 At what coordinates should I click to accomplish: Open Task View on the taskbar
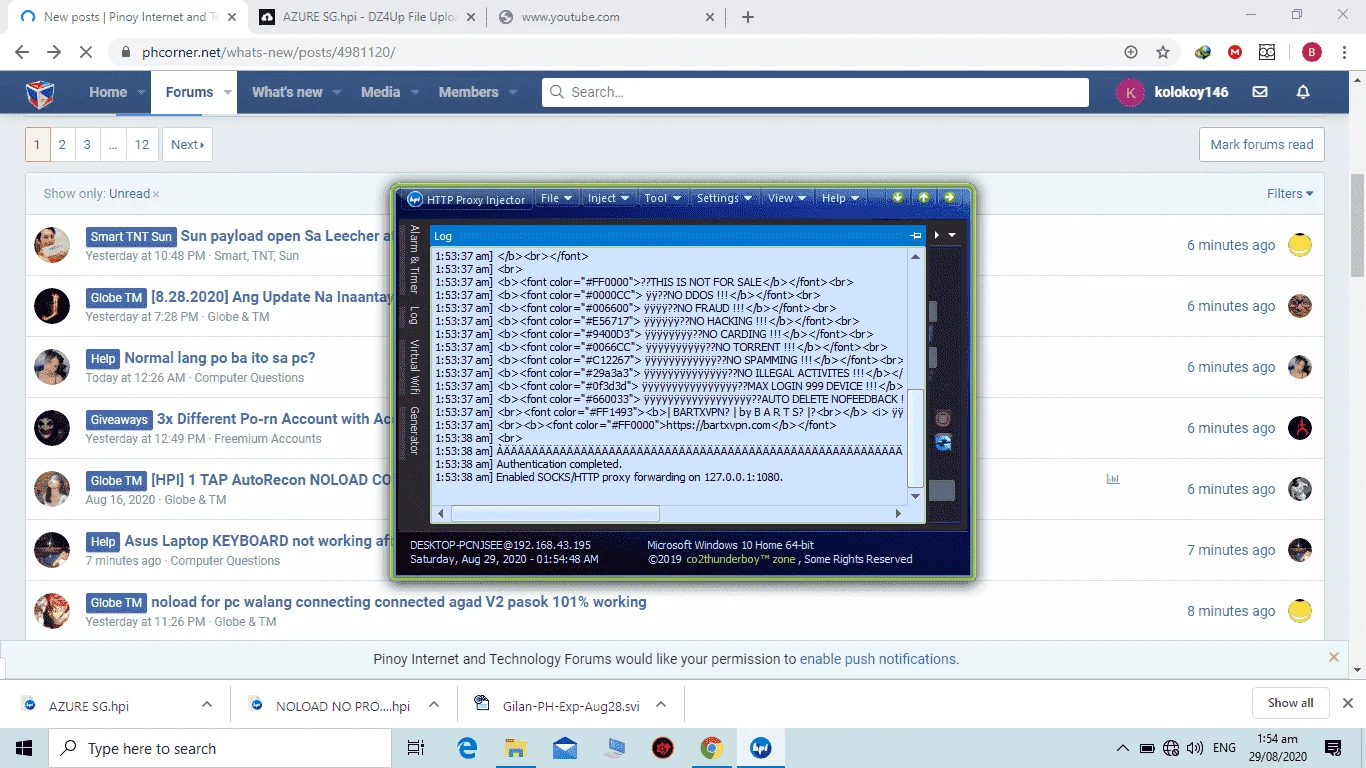[x=417, y=748]
